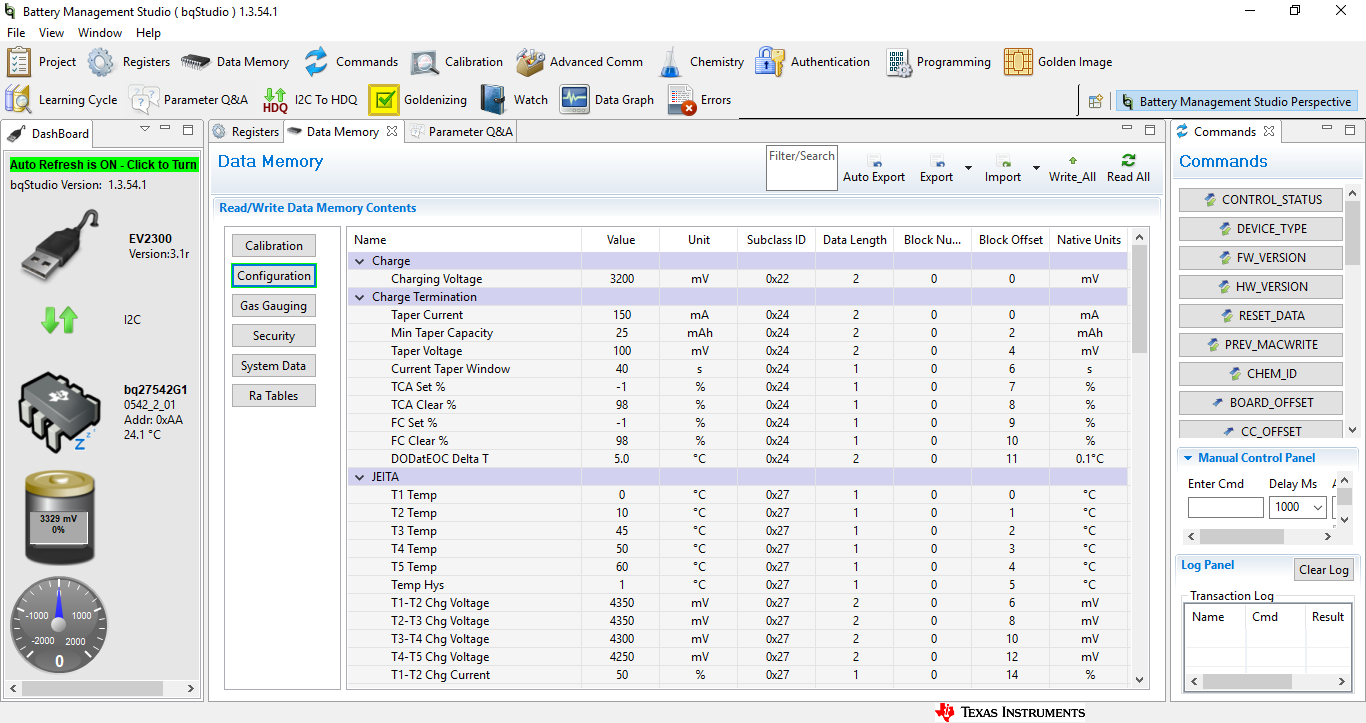This screenshot has width=1366, height=723.
Task: Collapse the Charge Termination group
Action: [x=360, y=297]
